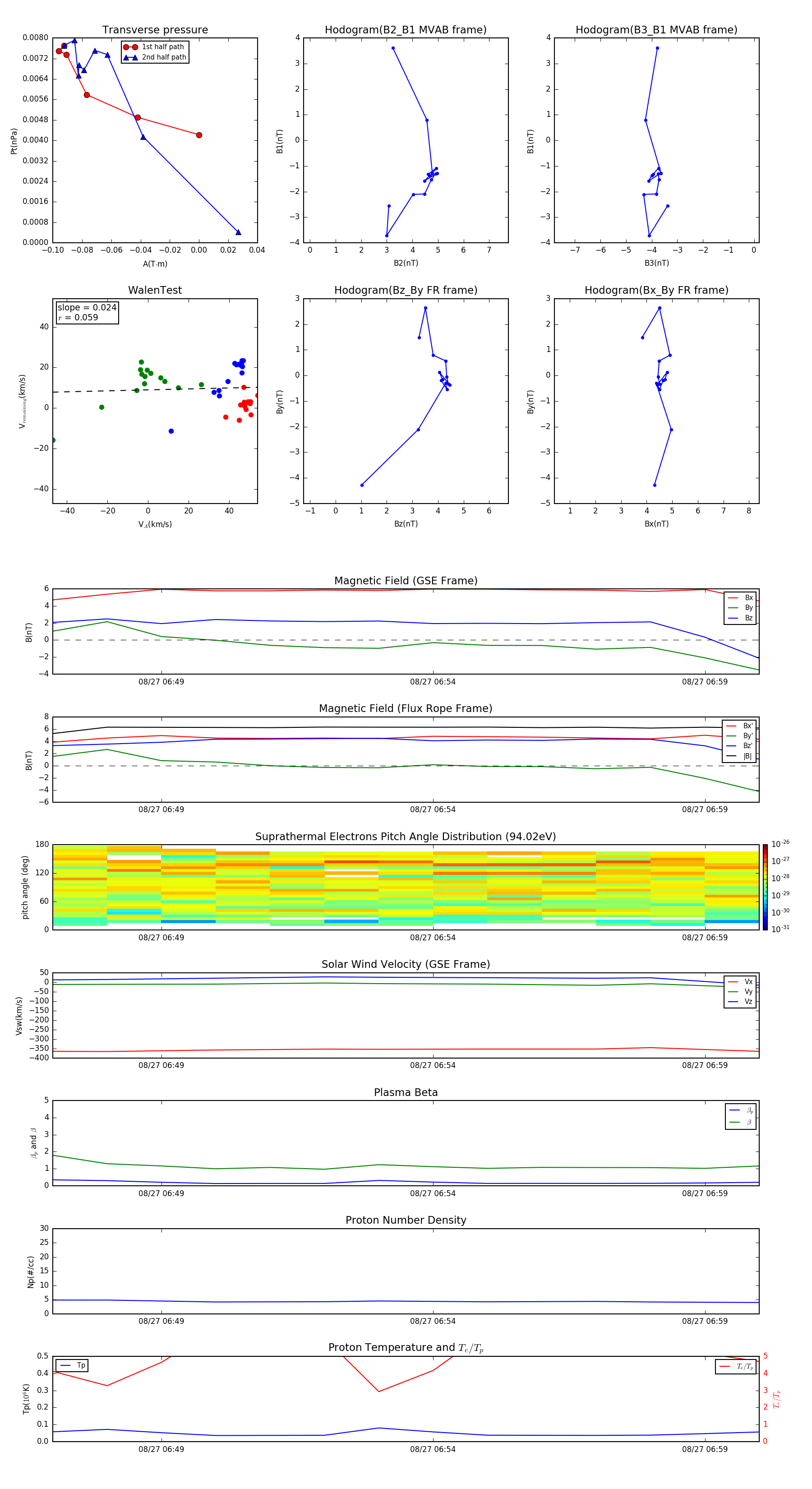Click the 'Vsw(km/s)' y-axis label
This screenshot has height=1489, width=812.
point(18,1016)
